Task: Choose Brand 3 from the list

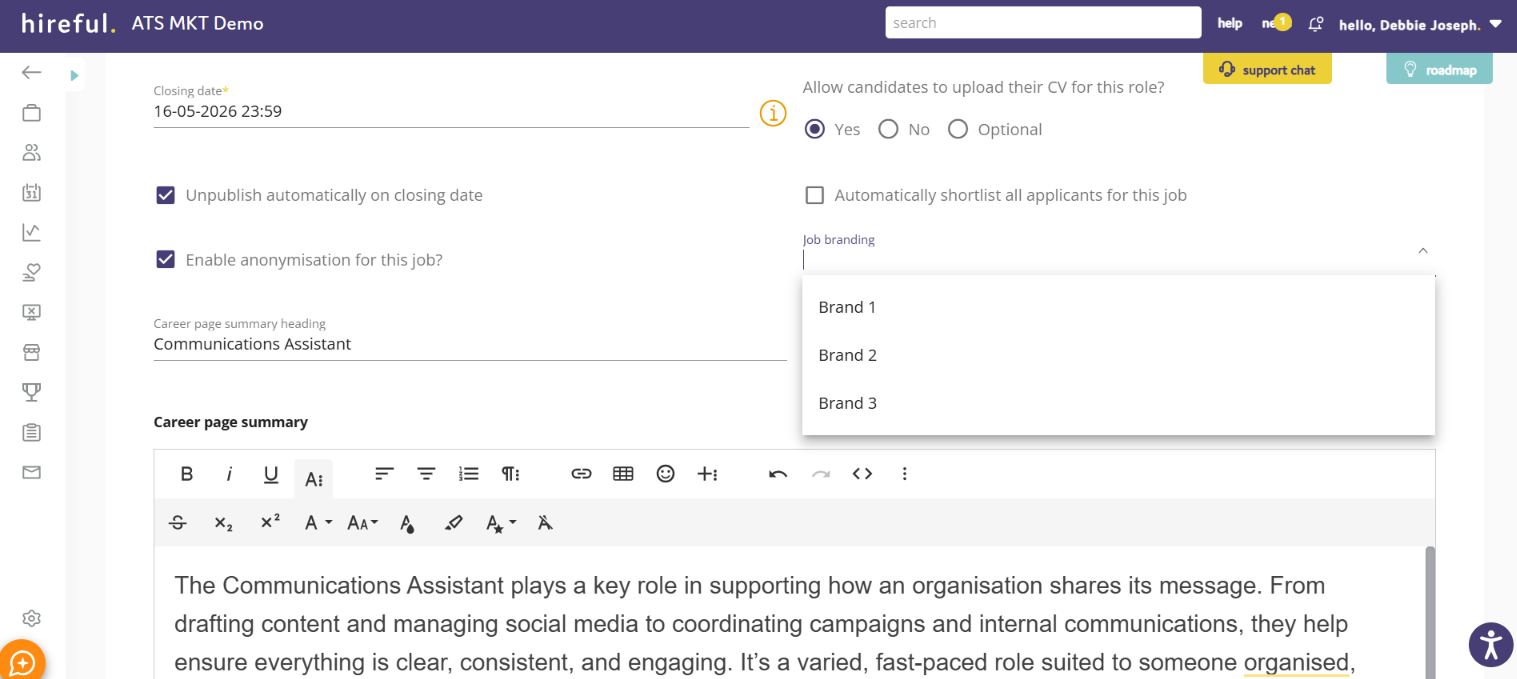Action: pos(1118,403)
